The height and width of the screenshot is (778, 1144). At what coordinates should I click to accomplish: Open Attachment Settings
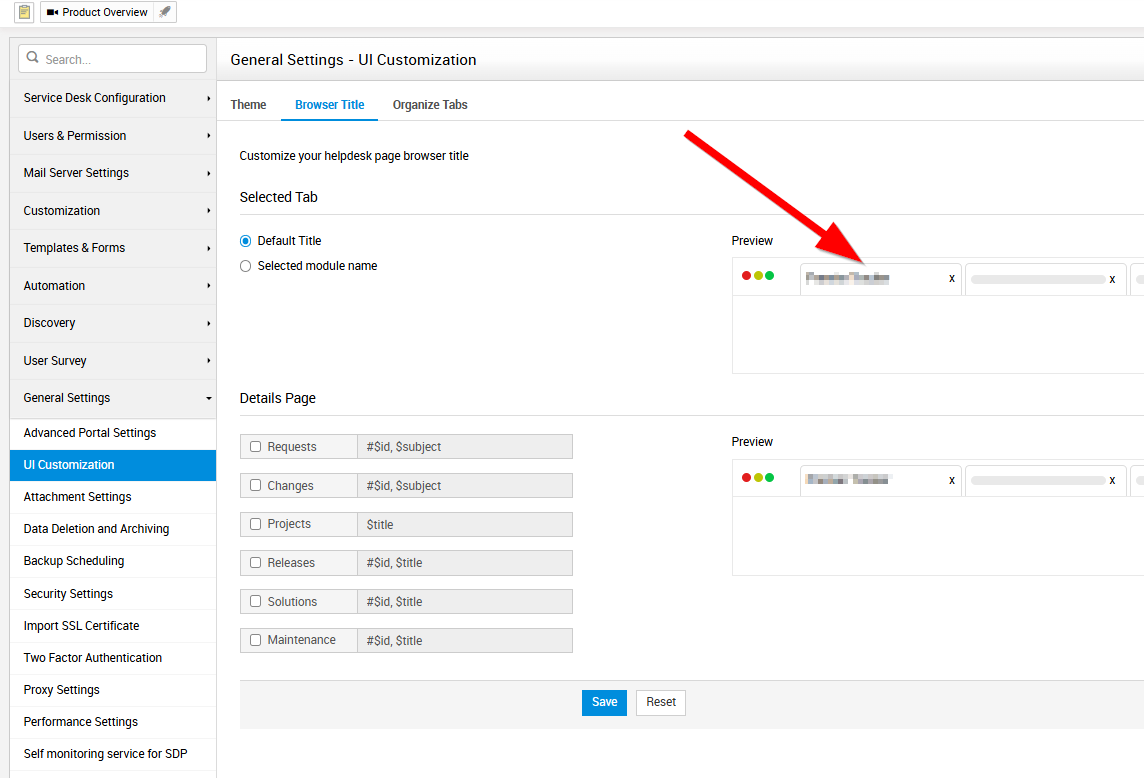point(112,497)
